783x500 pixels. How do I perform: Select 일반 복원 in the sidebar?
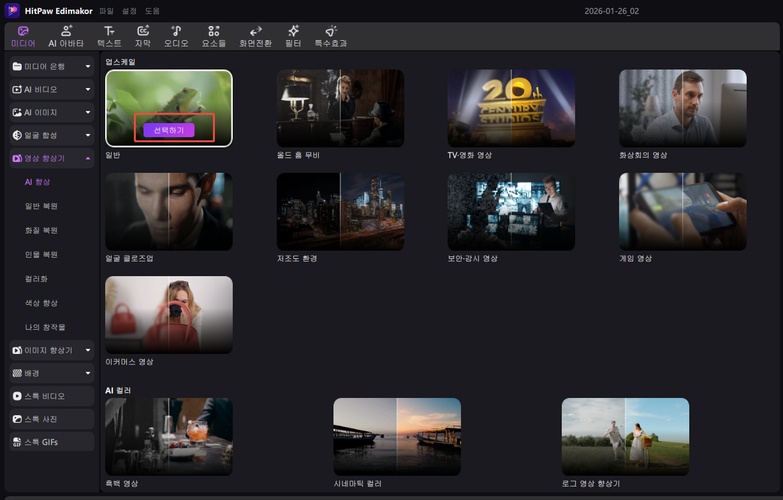[x=41, y=206]
